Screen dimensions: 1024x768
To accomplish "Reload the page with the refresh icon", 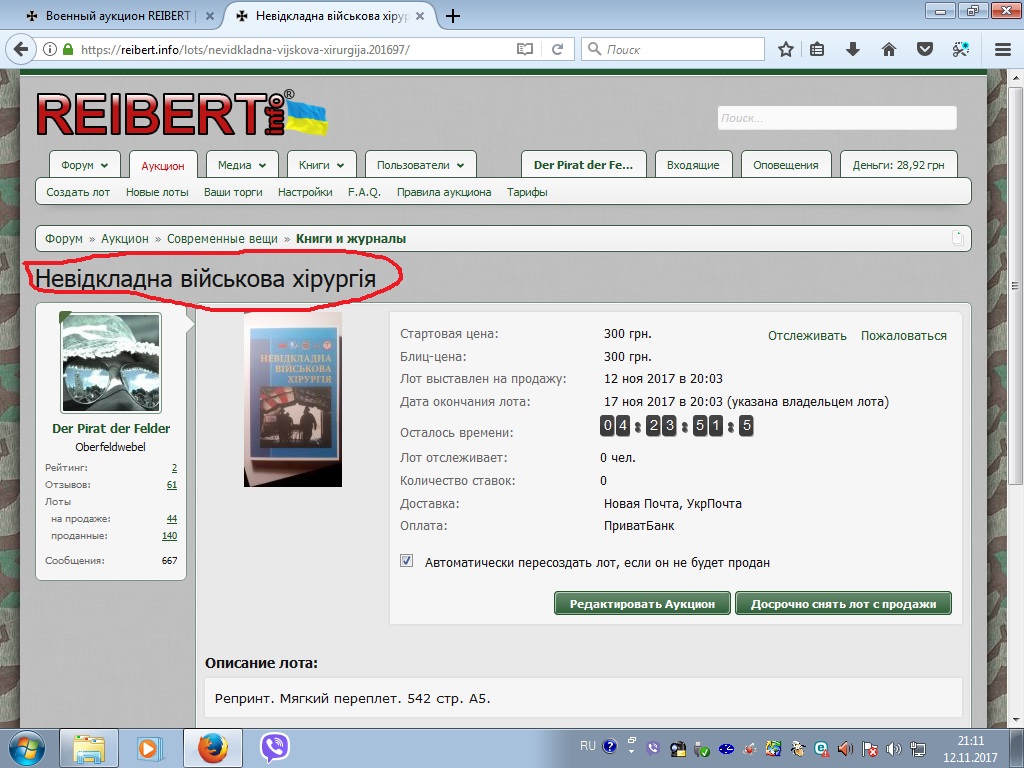I will coord(557,49).
